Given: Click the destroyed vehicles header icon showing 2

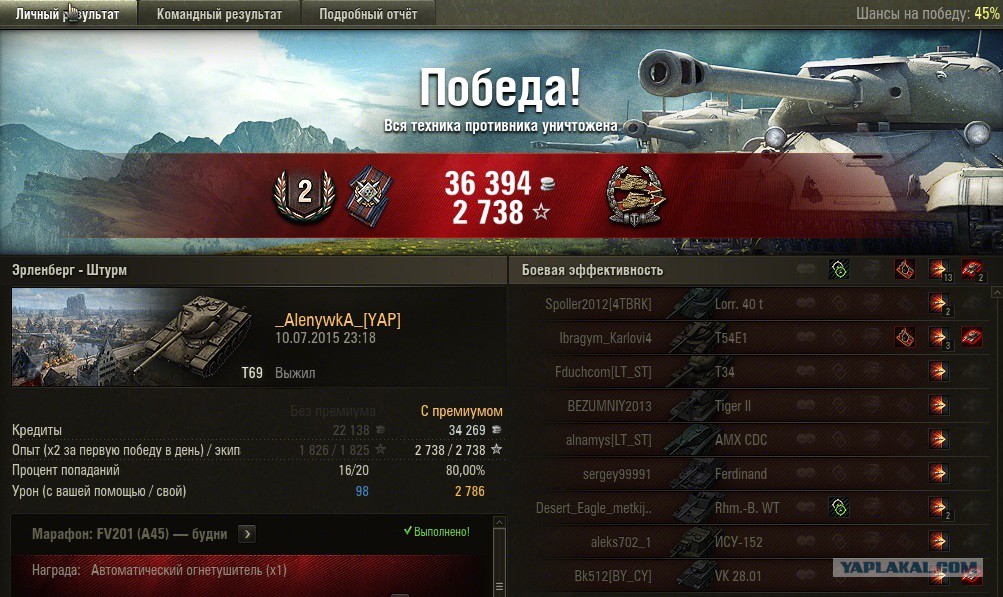Looking at the screenshot, I should tap(972, 270).
